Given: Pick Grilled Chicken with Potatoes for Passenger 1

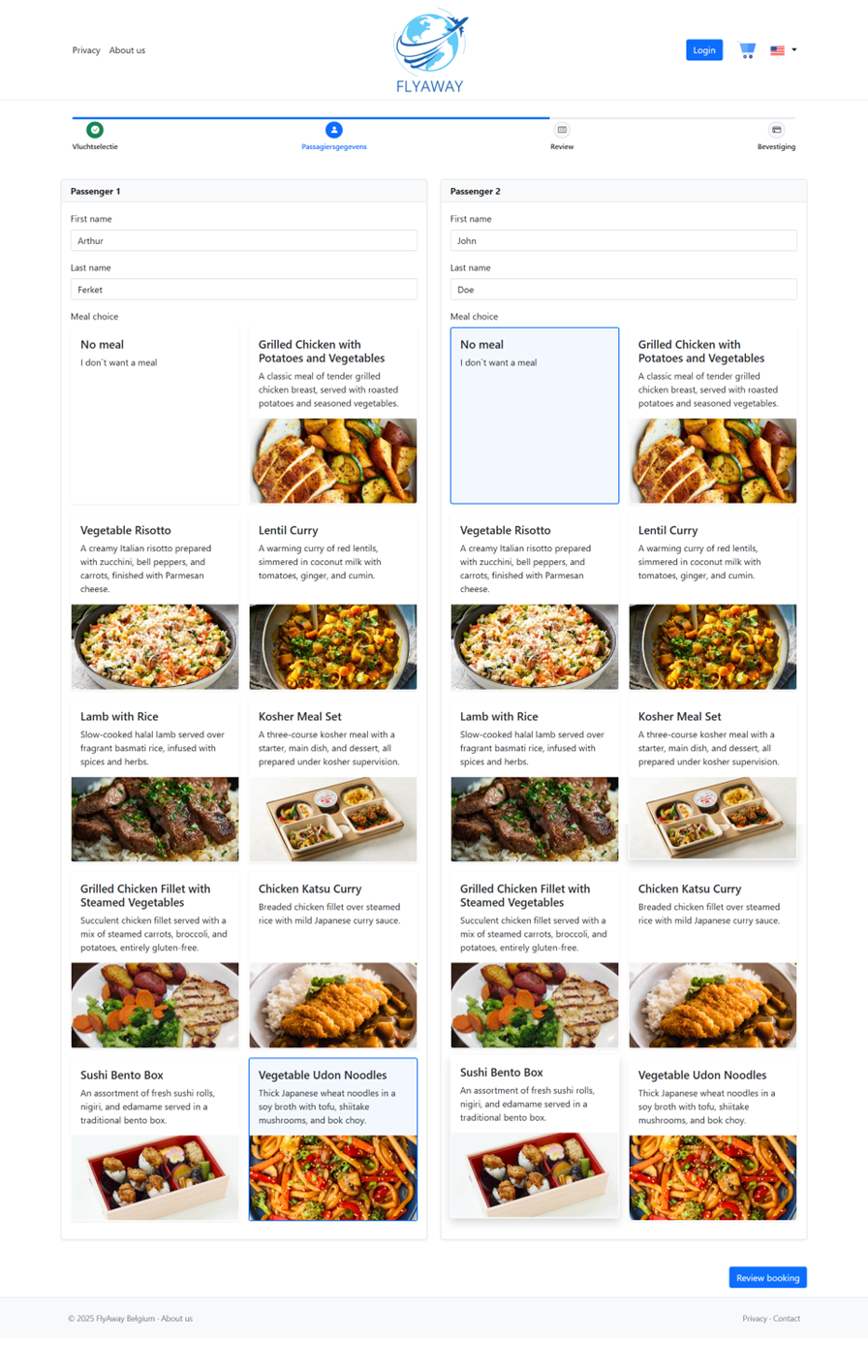Looking at the screenshot, I should pyautogui.click(x=333, y=416).
